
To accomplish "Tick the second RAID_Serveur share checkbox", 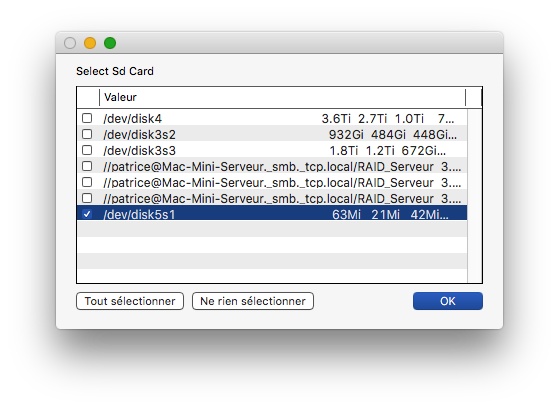I will [87, 182].
